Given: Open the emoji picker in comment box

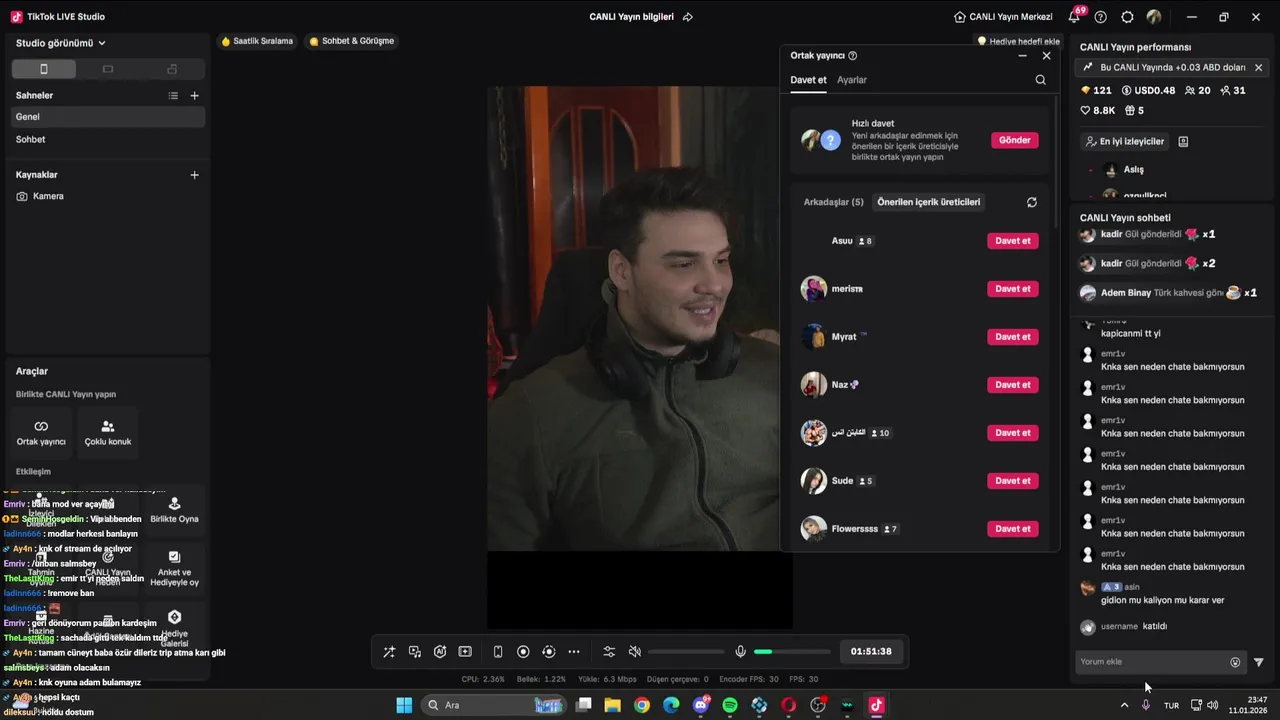Looking at the screenshot, I should (x=1235, y=662).
